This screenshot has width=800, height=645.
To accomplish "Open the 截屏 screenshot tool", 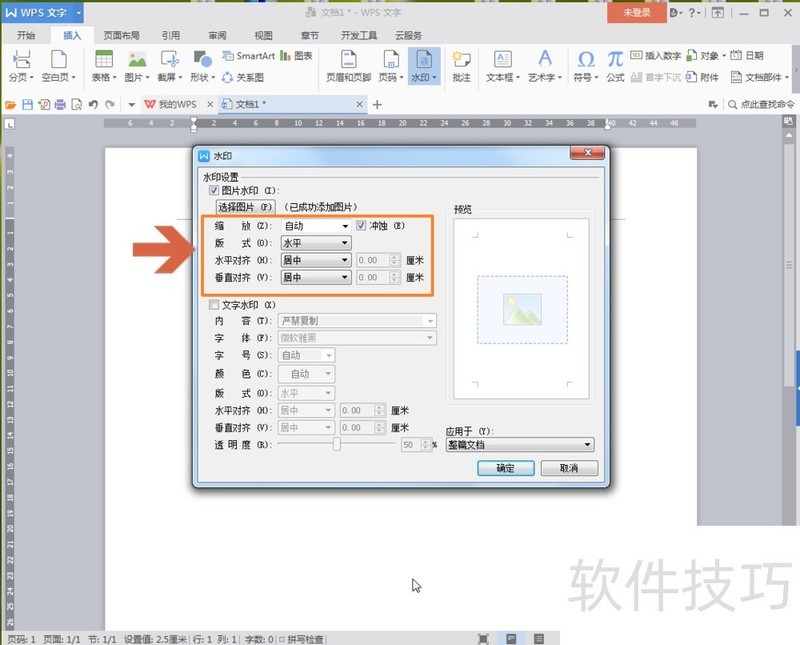I will point(169,66).
